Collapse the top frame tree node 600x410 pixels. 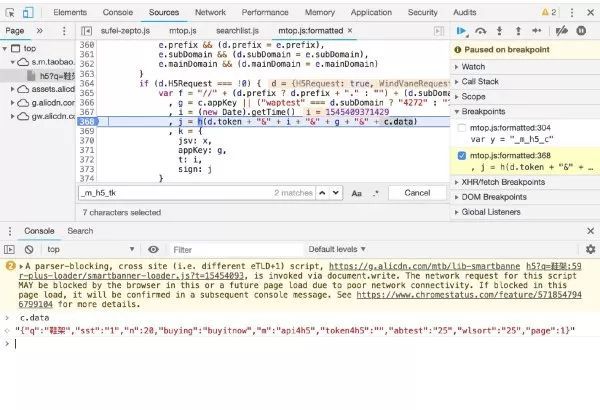tap(5, 49)
